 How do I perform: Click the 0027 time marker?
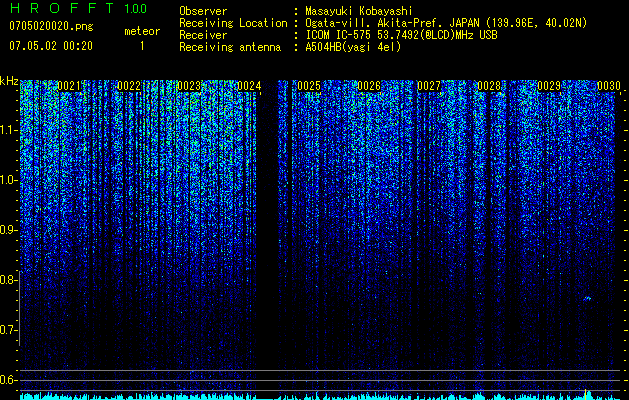(x=429, y=86)
